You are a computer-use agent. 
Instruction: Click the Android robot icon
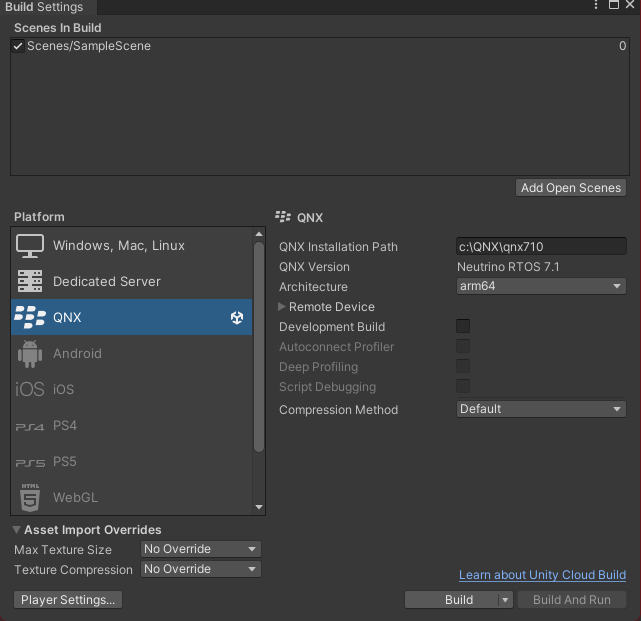point(30,354)
